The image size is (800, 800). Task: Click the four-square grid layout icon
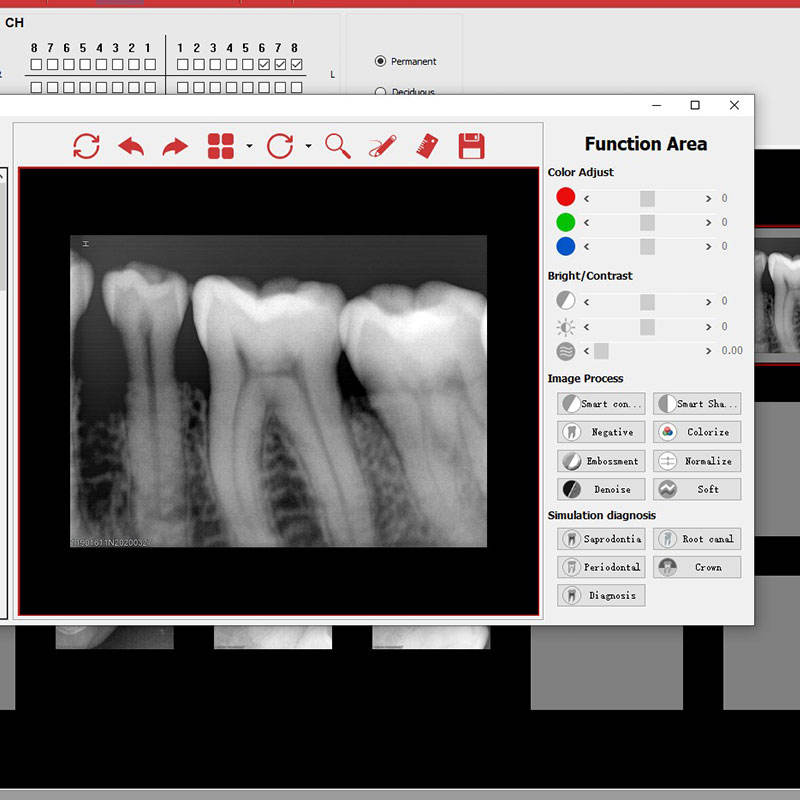[220, 146]
